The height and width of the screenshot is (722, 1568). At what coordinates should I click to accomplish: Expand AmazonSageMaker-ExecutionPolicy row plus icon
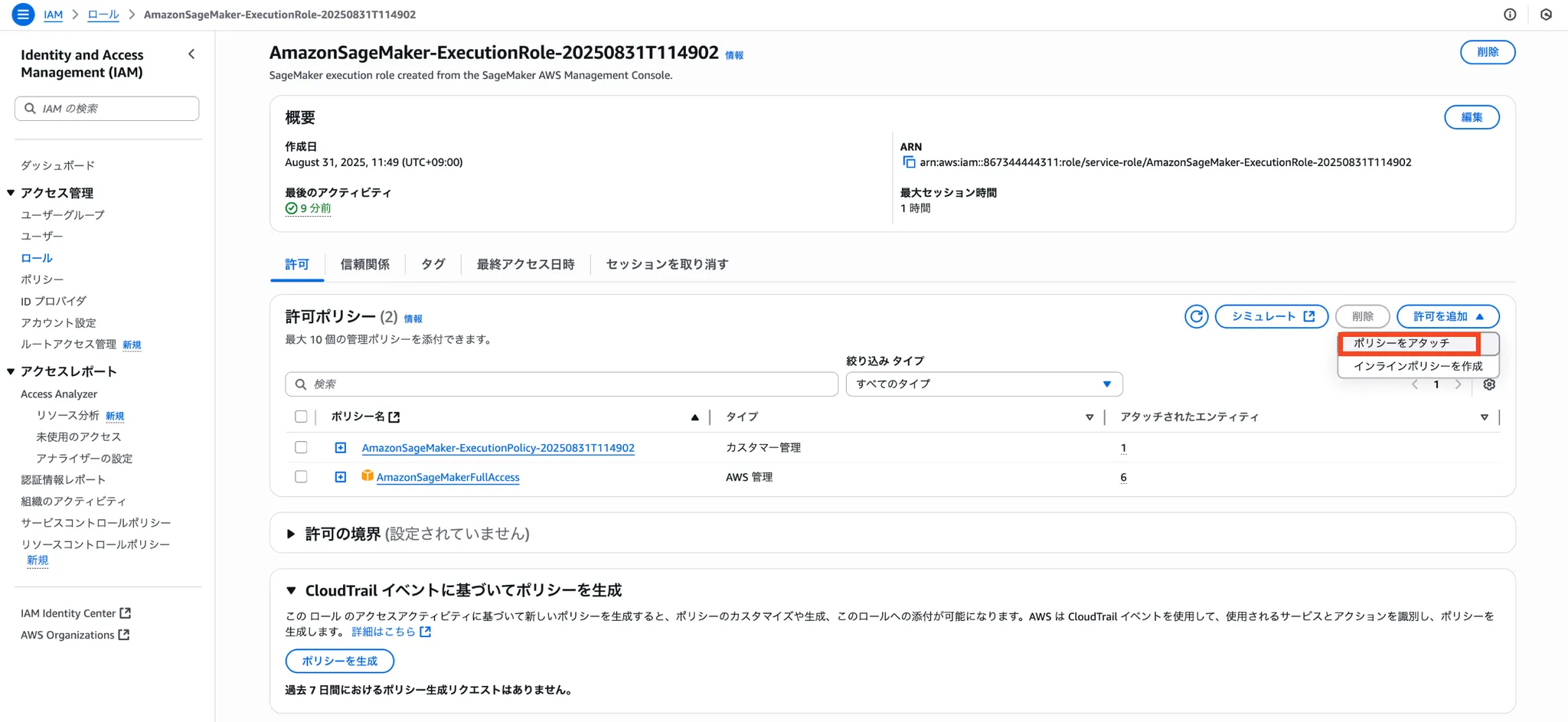[x=341, y=448]
